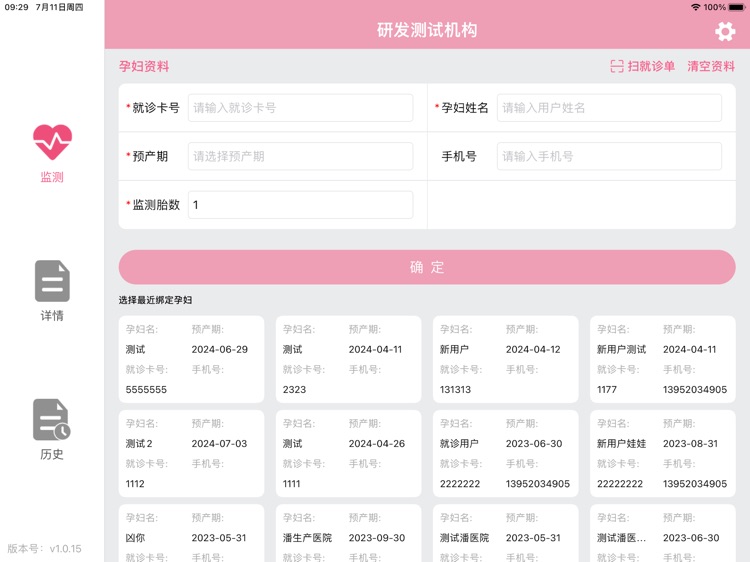Open the 预产期 date selector field
This screenshot has height=562, width=750.
point(300,156)
